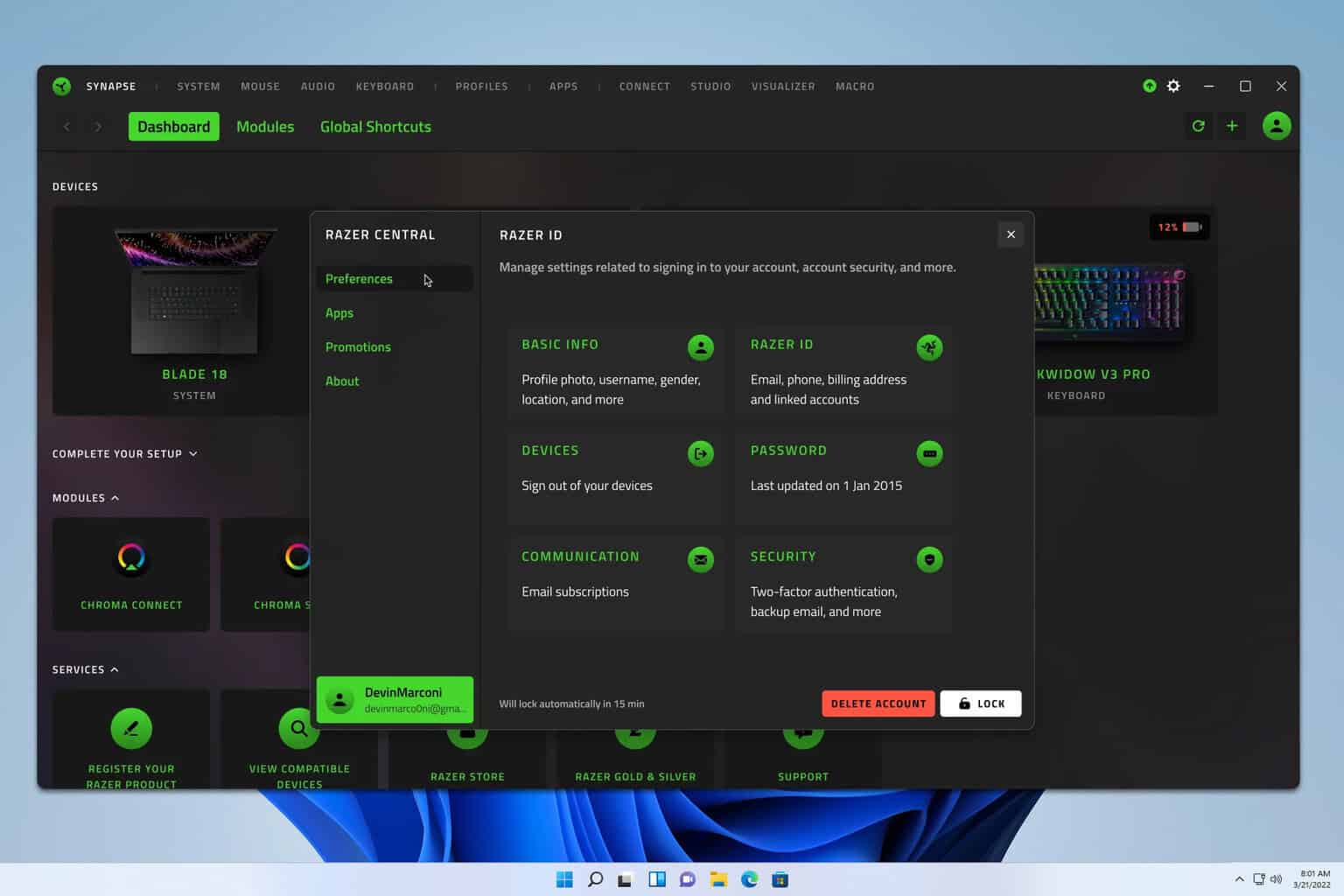Screen dimensions: 1344x896
Task: Open the Connect menu
Action: 644,86
